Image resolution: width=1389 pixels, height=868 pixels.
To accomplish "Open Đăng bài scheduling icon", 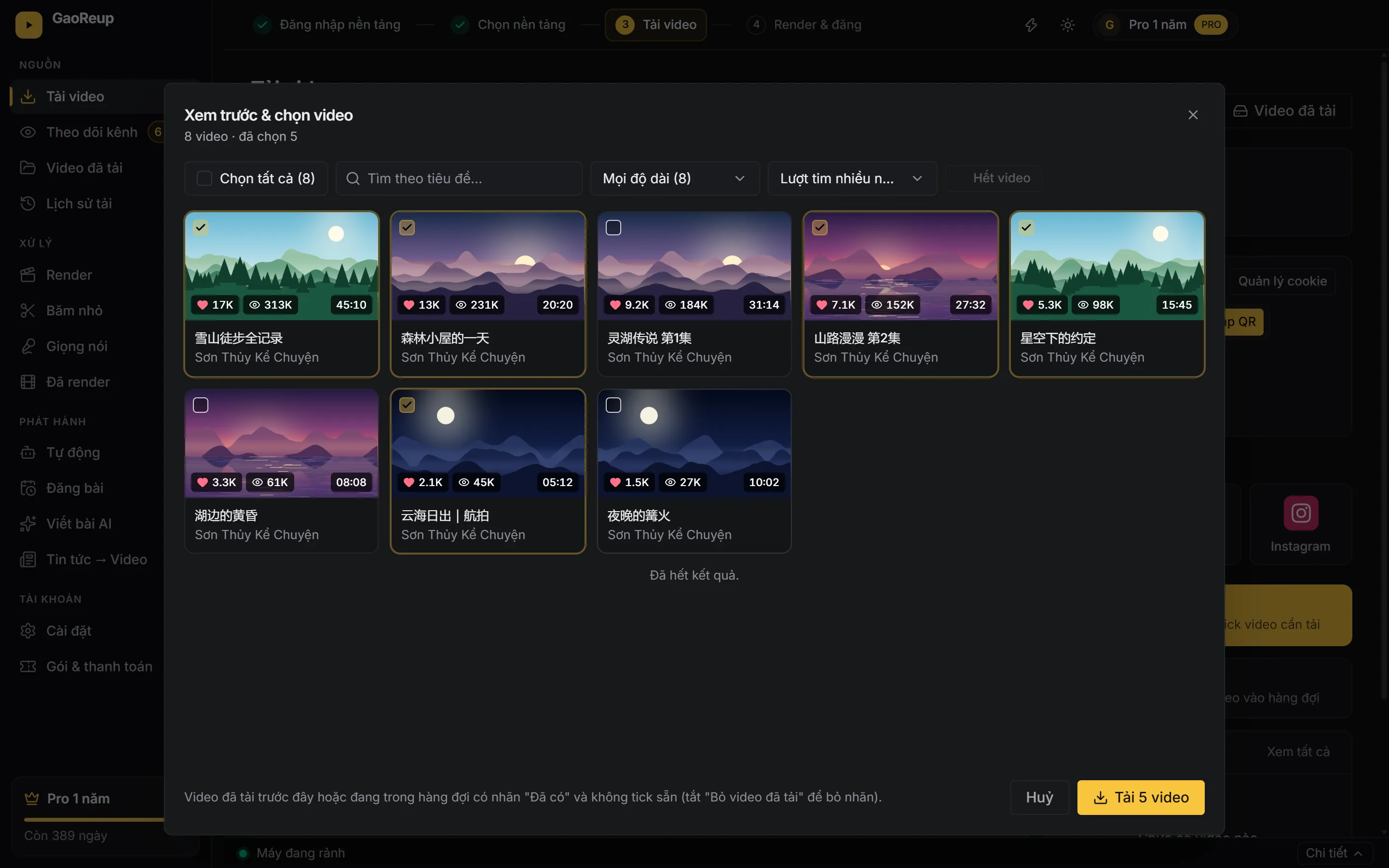I will point(27,488).
